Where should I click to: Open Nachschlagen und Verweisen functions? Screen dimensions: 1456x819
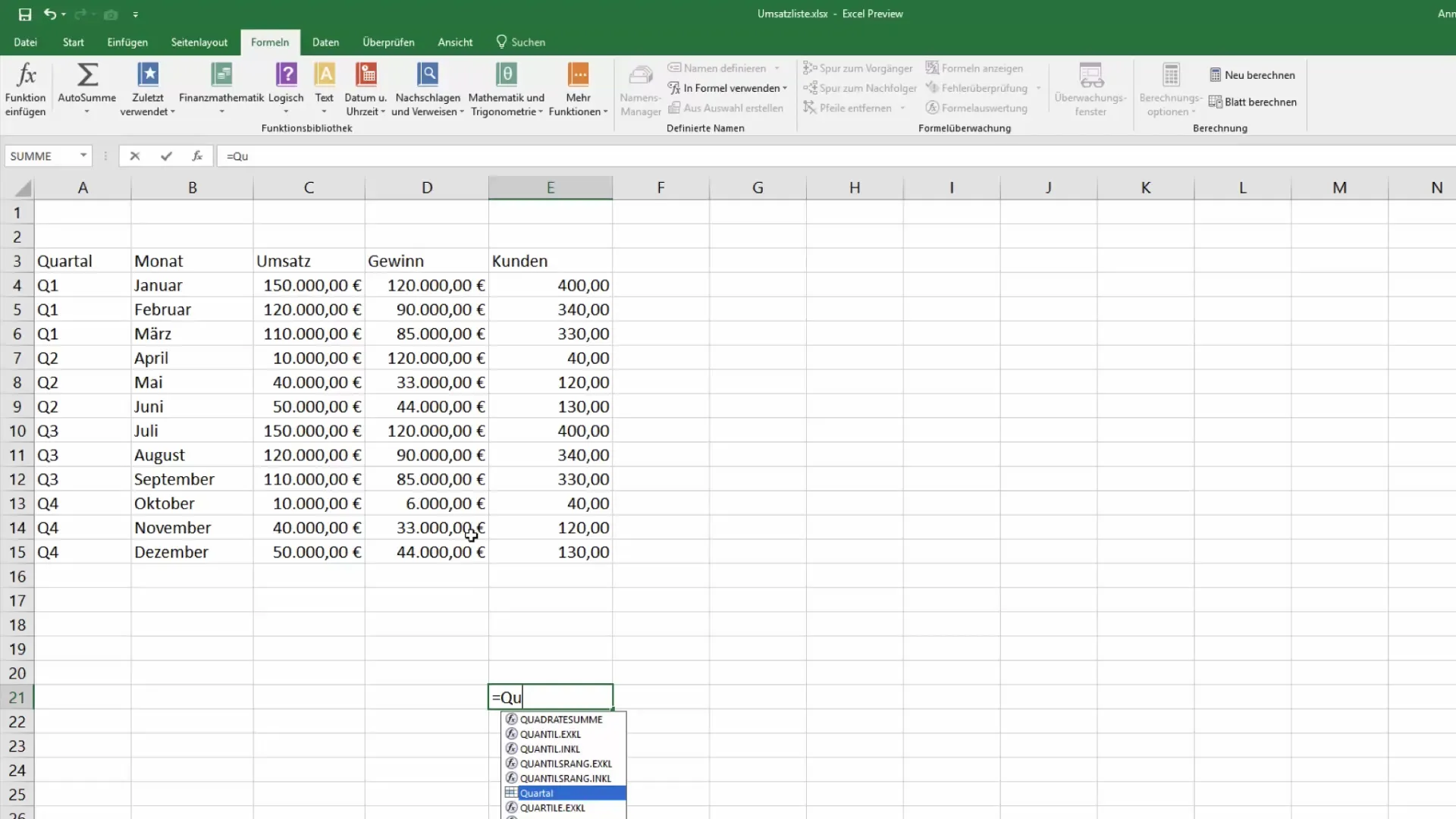(428, 89)
